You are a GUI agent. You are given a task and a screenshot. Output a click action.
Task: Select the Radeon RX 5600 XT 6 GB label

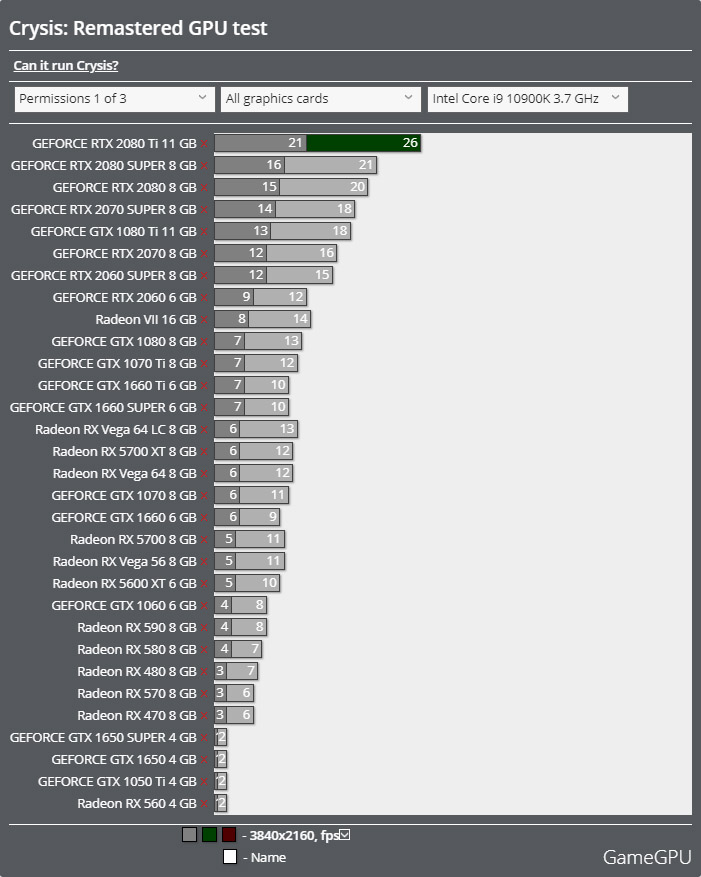point(124,584)
